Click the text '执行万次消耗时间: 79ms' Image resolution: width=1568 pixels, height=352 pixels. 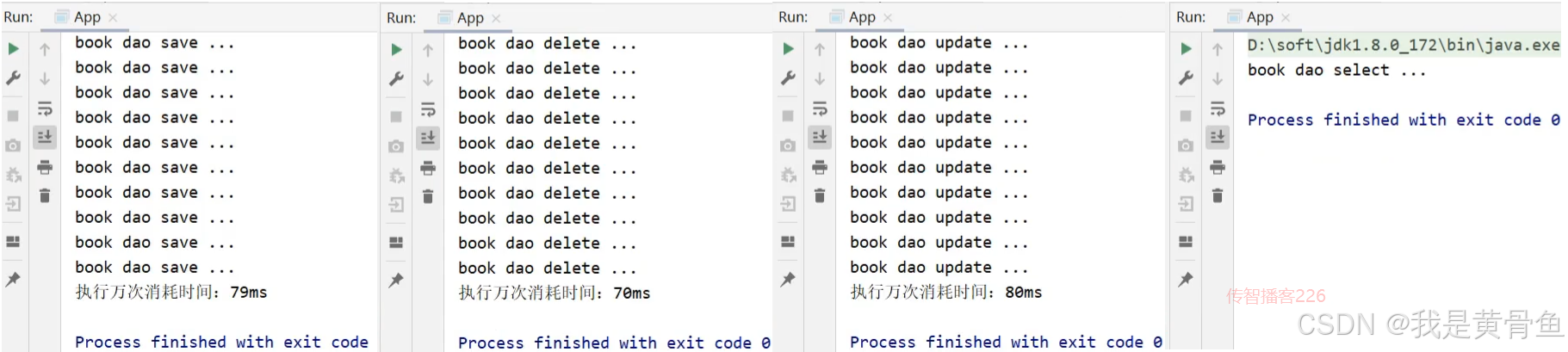pyautogui.click(x=171, y=292)
